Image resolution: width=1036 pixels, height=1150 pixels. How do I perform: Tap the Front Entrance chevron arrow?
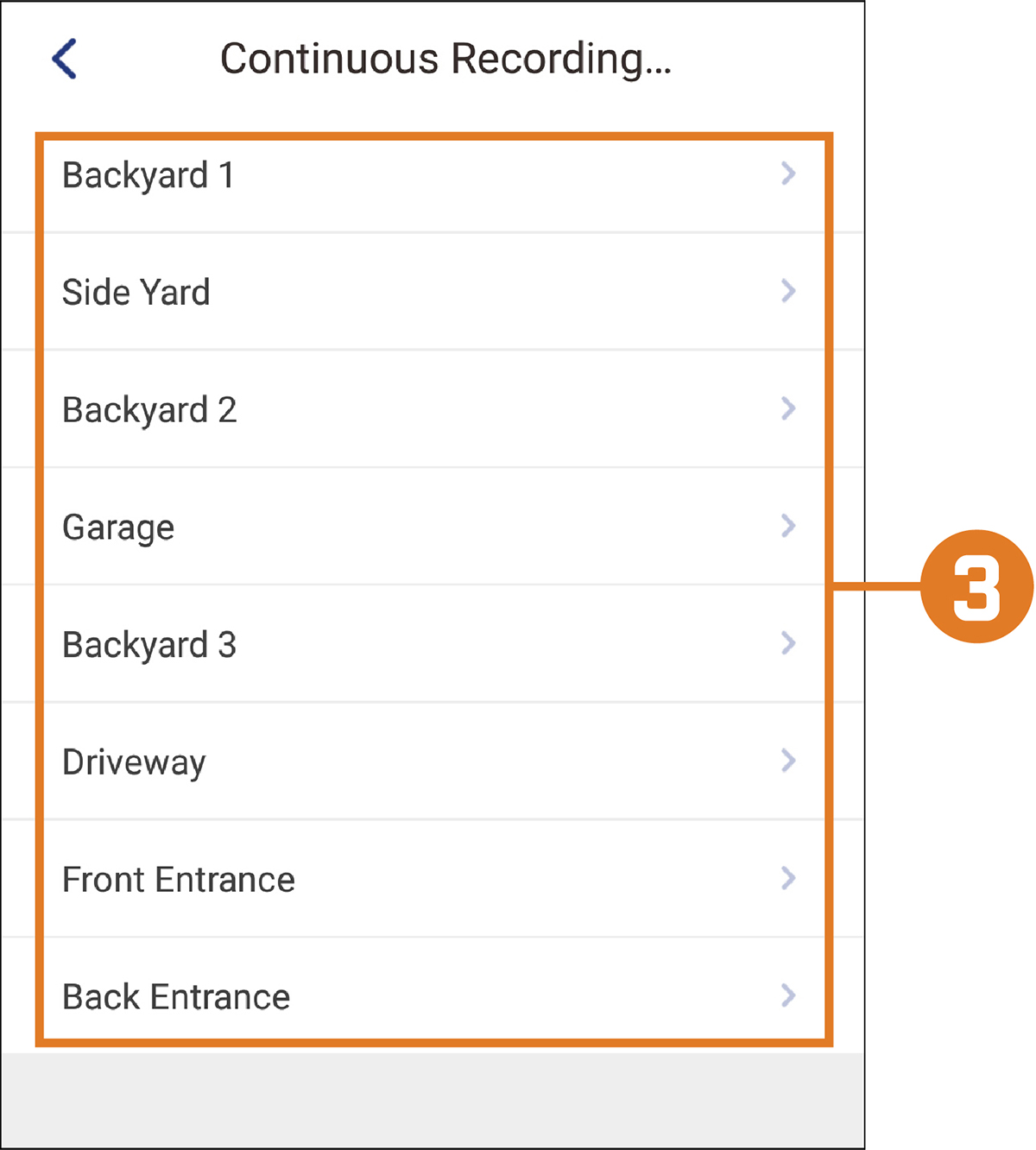coord(788,878)
